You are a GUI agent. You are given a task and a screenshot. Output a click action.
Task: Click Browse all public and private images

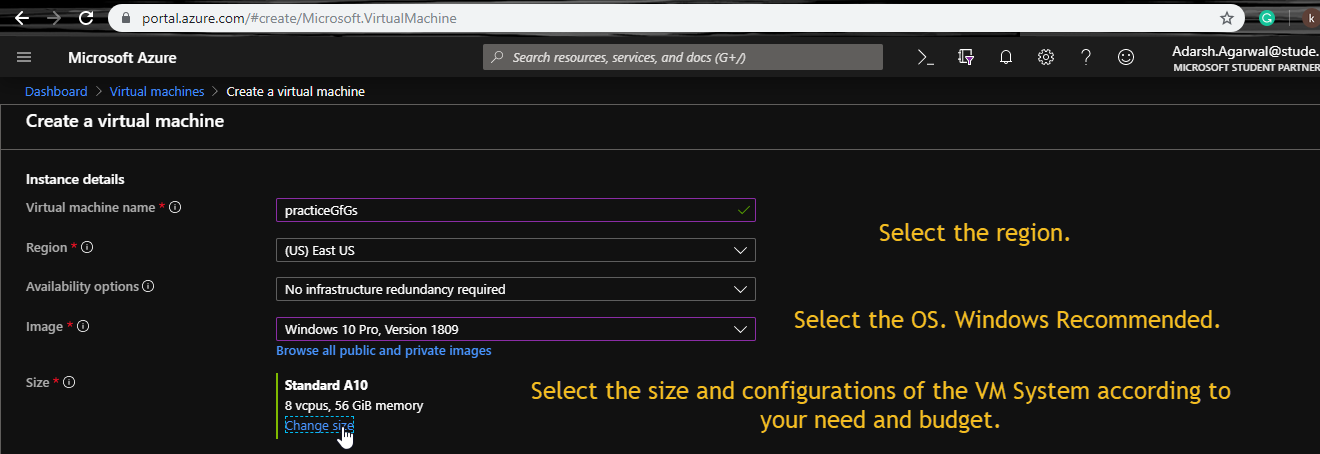click(x=383, y=351)
